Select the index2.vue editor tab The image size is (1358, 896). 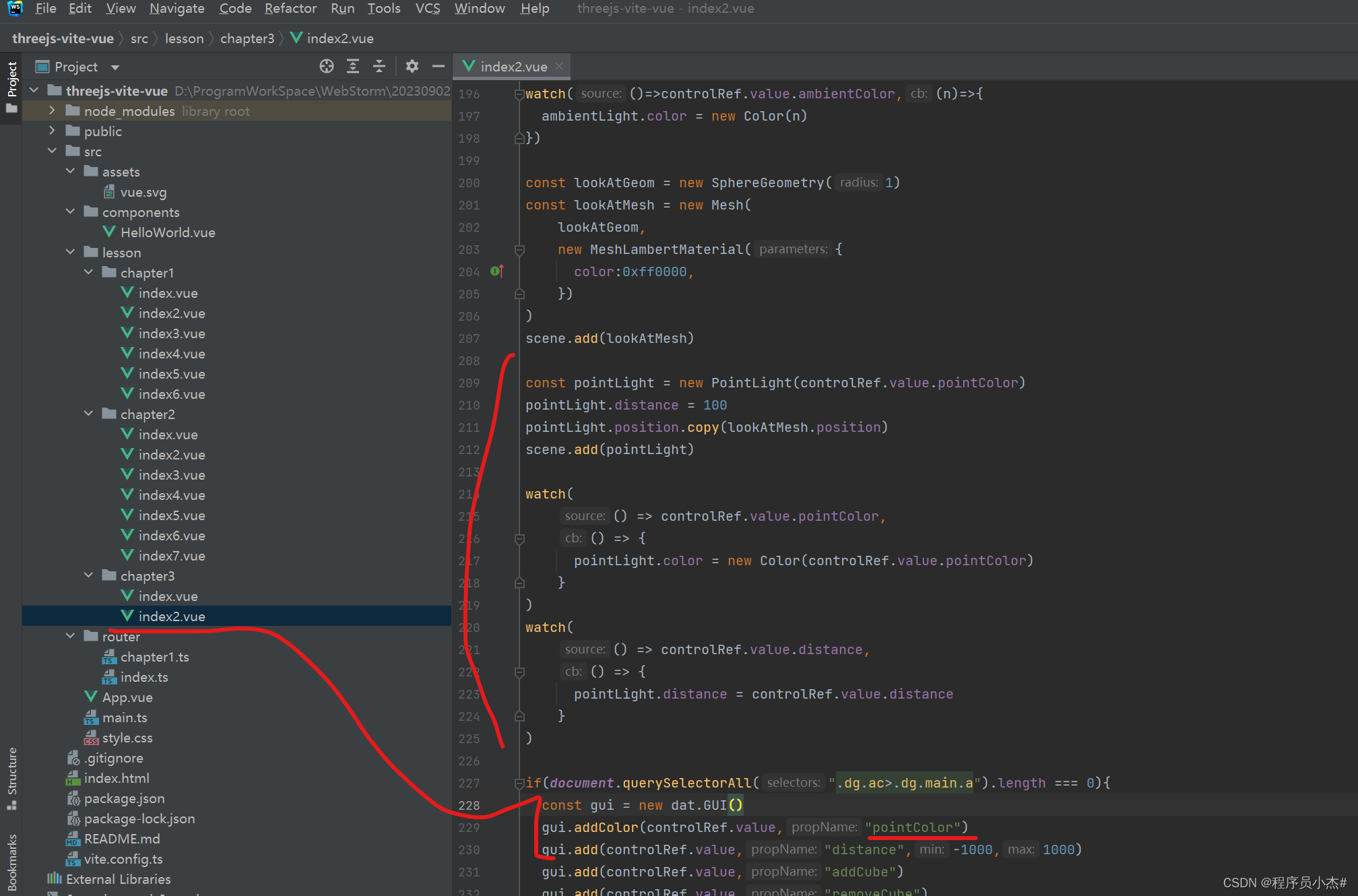513,66
